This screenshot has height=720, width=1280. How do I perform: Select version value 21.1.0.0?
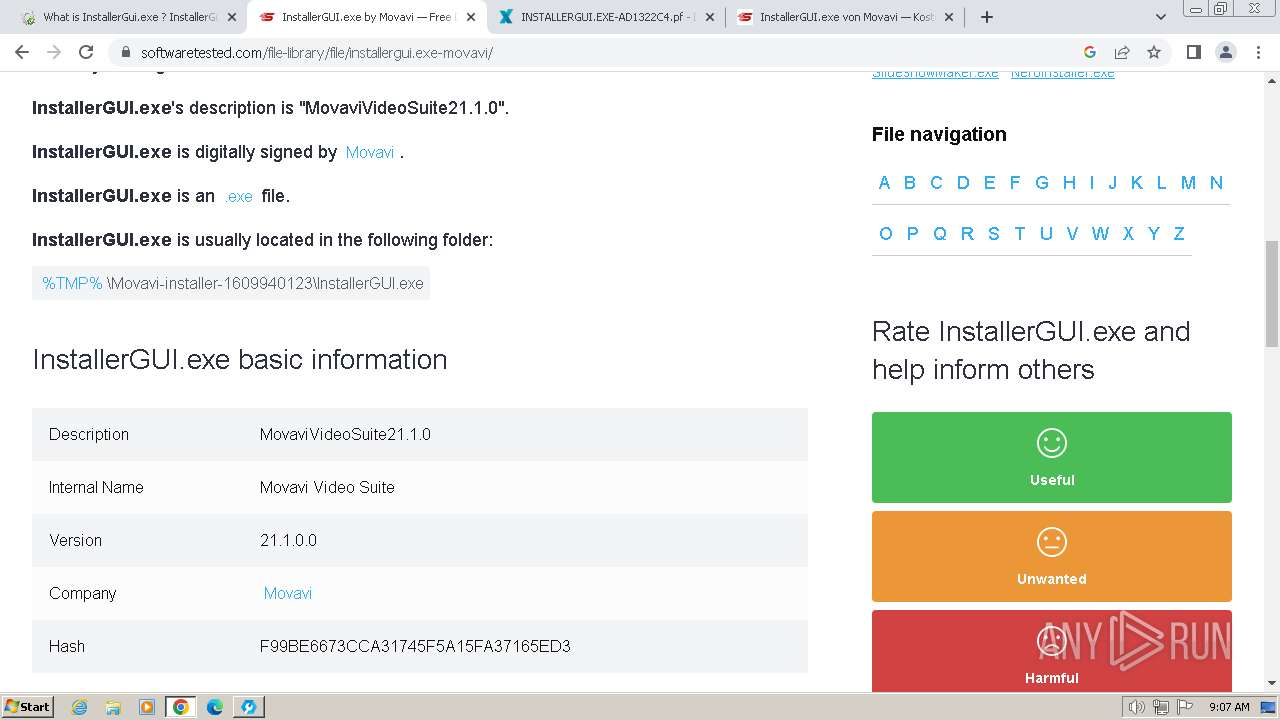288,540
